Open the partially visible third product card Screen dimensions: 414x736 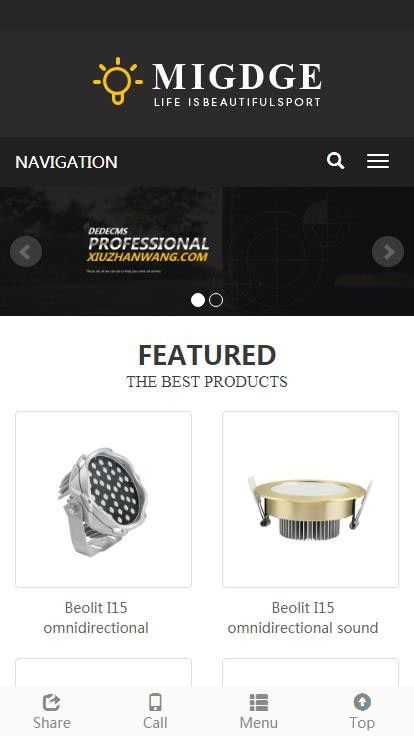point(103,673)
